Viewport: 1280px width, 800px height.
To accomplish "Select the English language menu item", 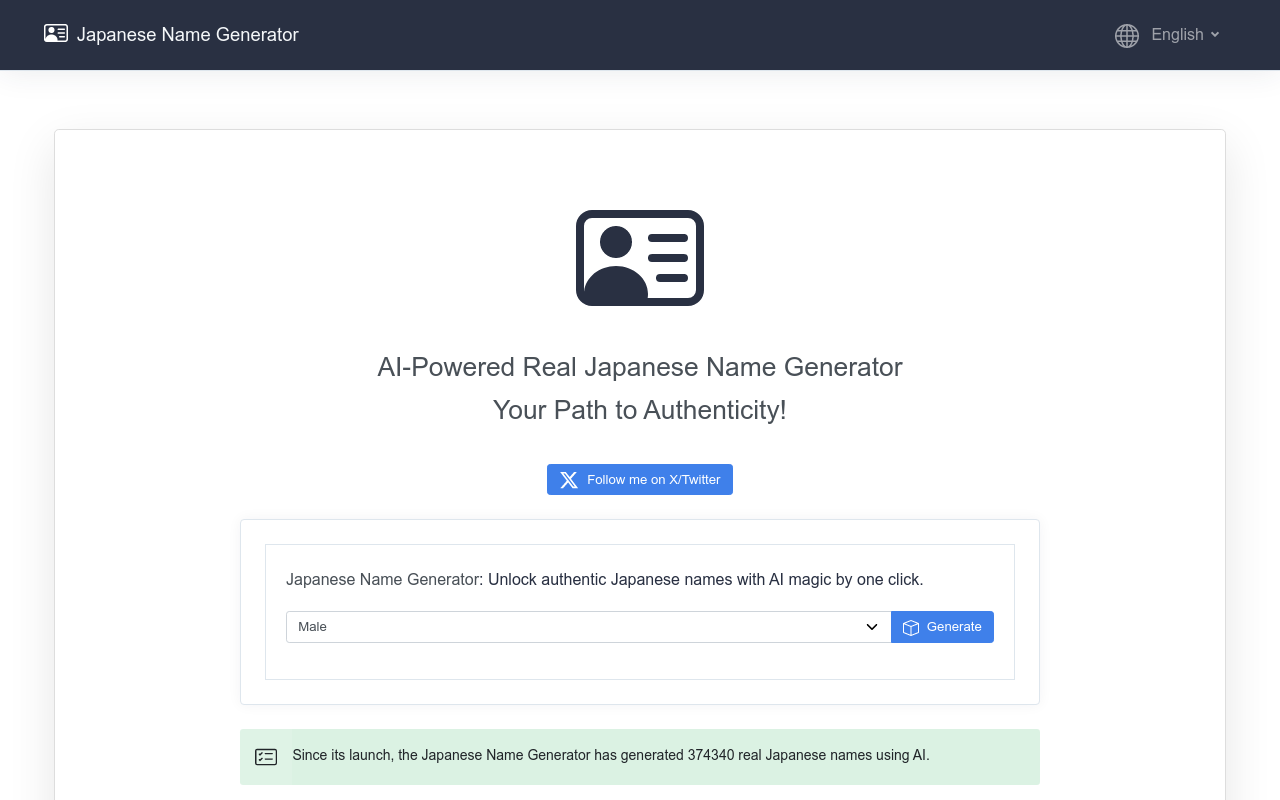I will pos(1176,35).
